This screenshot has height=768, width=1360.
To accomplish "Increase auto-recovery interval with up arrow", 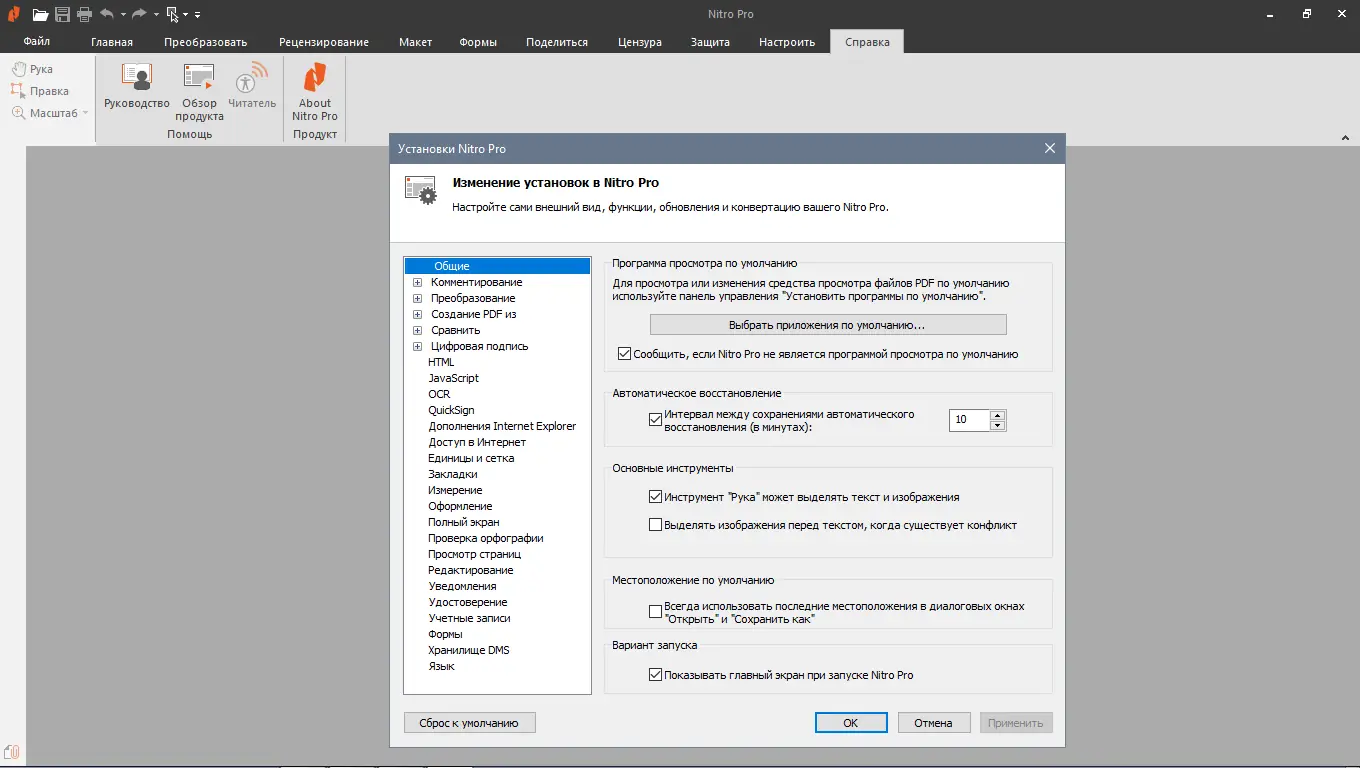I will (997, 415).
